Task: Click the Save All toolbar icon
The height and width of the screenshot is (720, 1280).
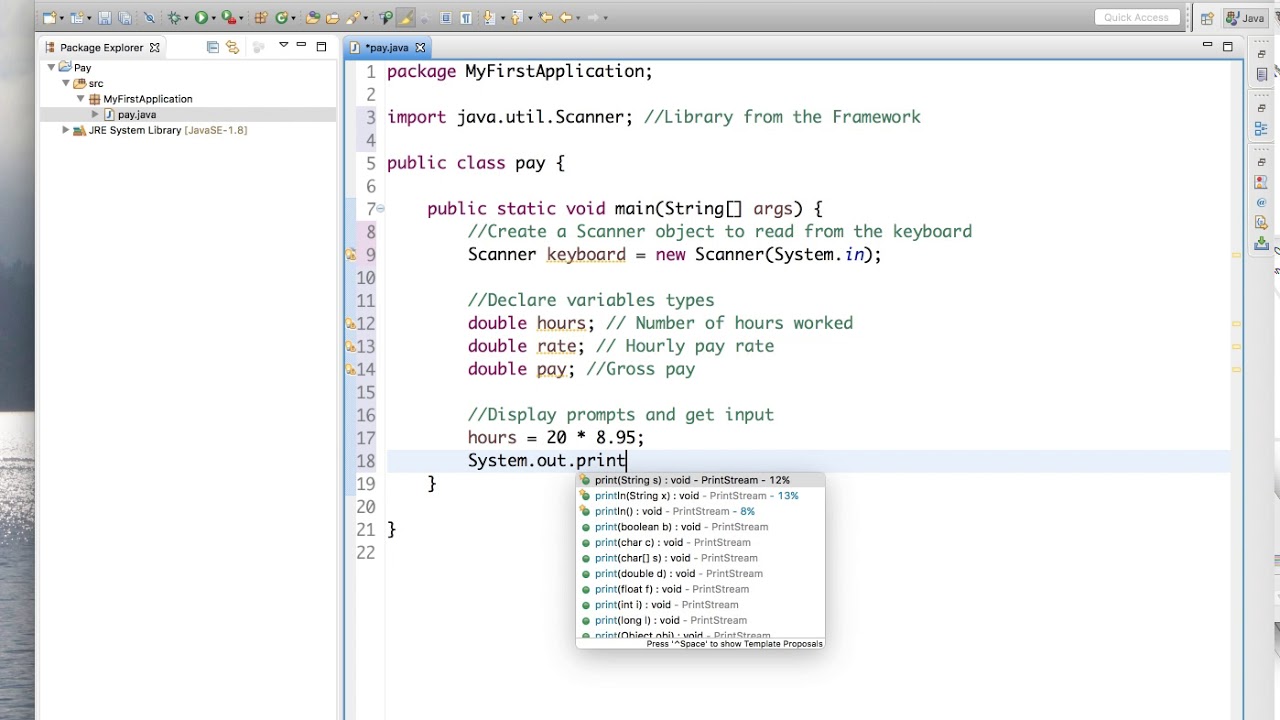Action: coord(124,18)
